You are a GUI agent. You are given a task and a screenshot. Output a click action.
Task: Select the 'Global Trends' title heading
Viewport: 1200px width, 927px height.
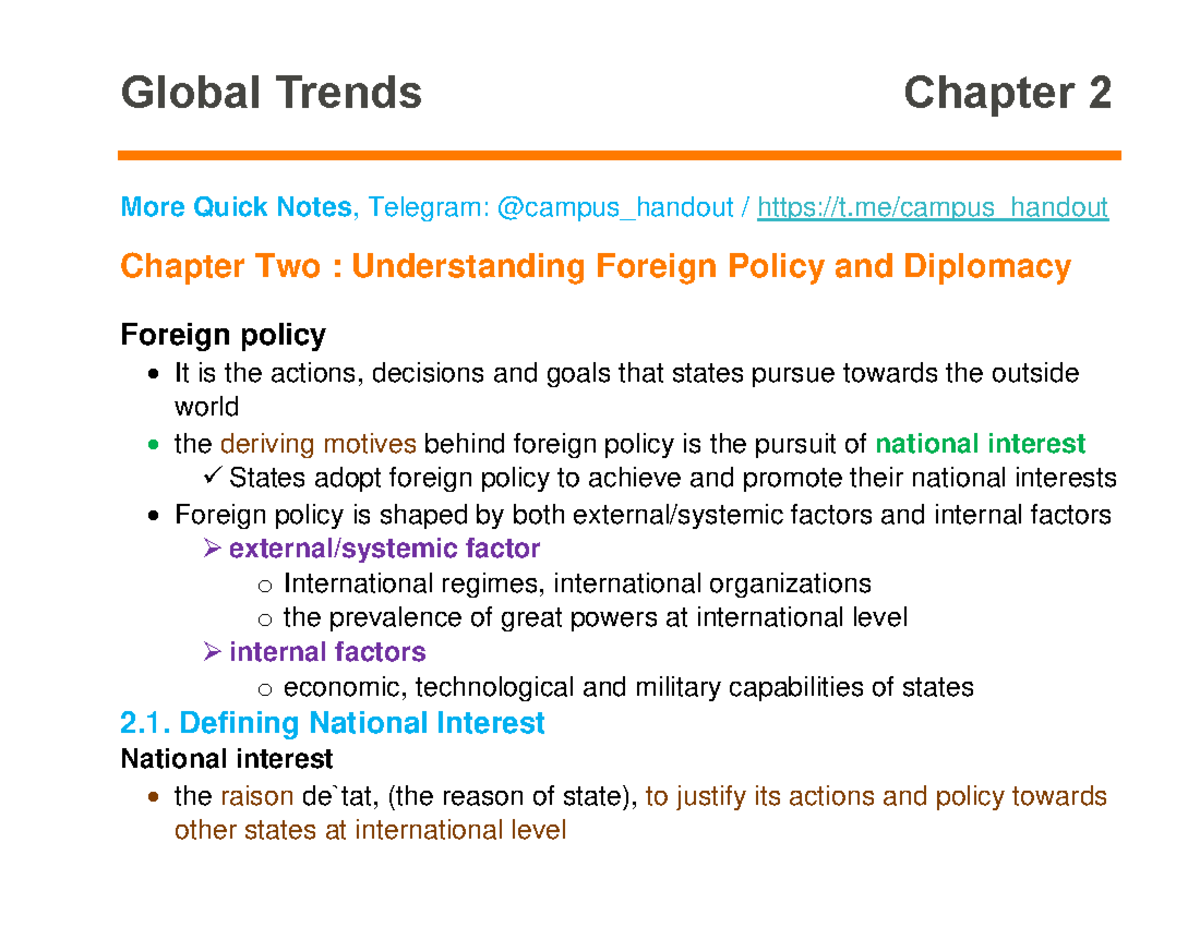272,93
